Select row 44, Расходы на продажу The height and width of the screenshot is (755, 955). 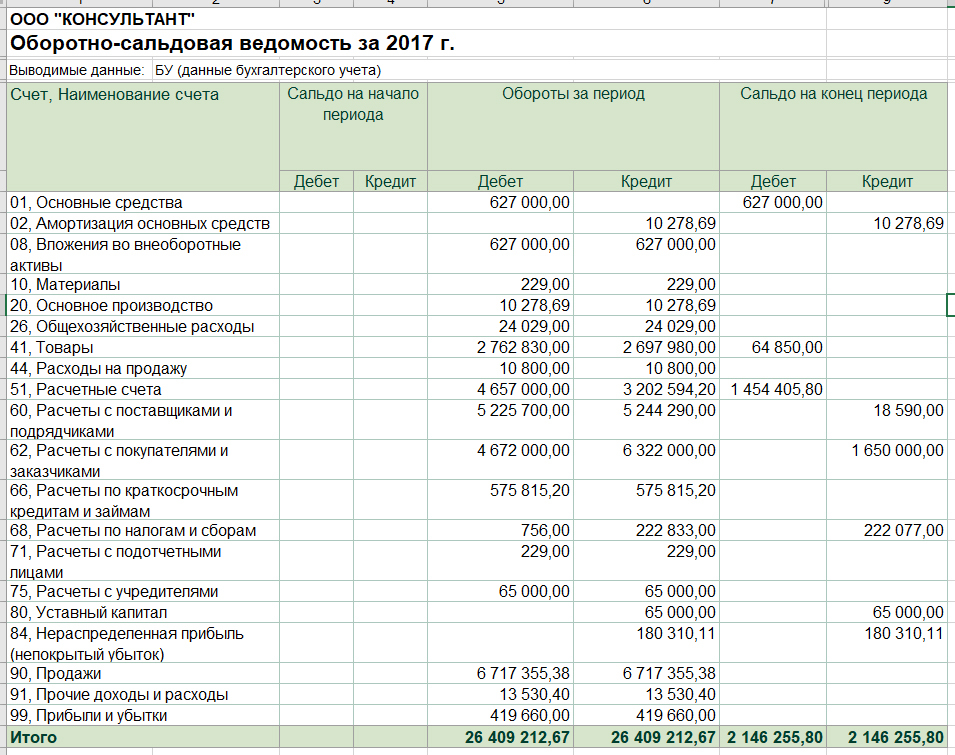point(478,368)
